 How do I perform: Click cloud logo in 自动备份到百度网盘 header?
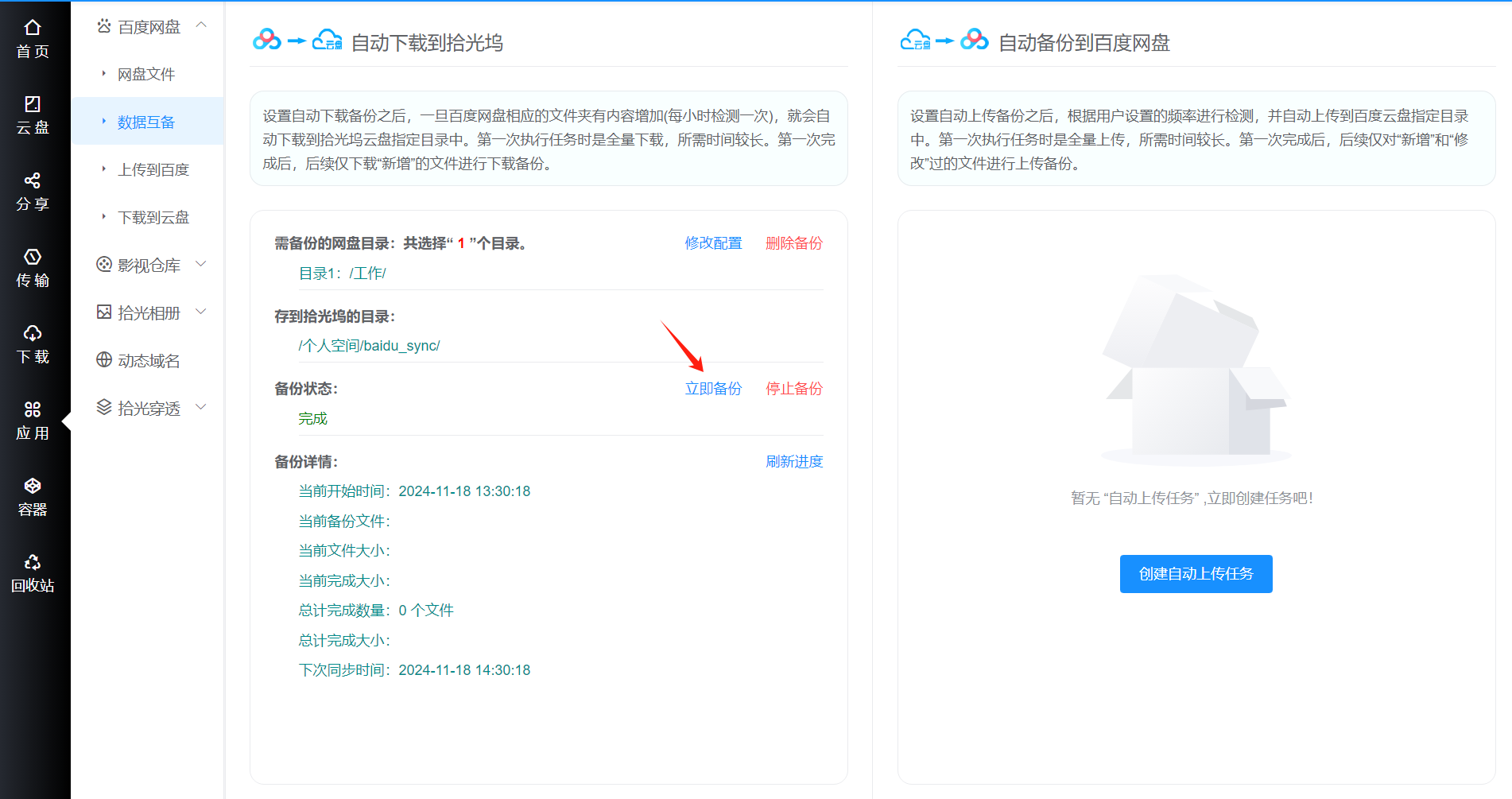915,40
